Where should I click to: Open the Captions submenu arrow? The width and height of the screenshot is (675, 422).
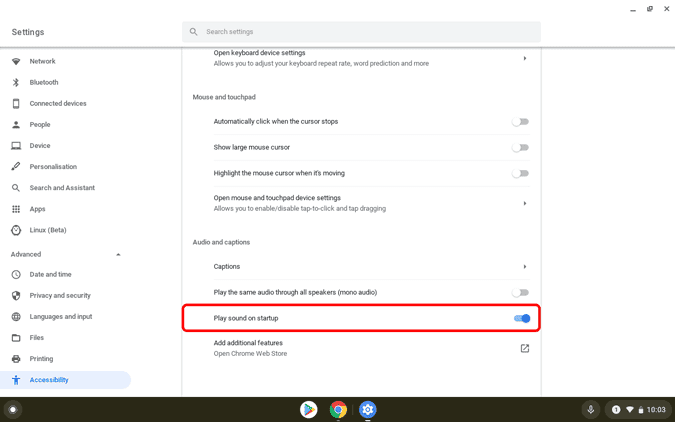coord(525,267)
